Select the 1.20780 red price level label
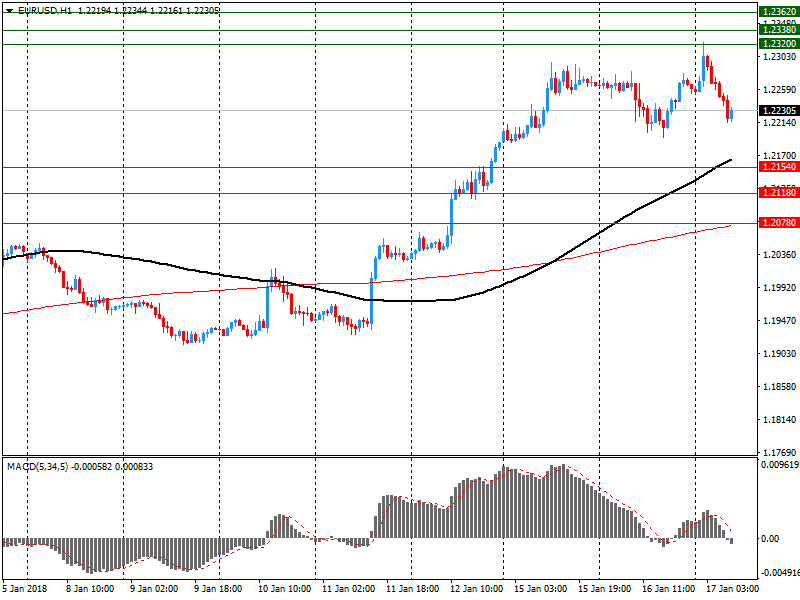Screen dimensions: 800x600 tap(779, 223)
